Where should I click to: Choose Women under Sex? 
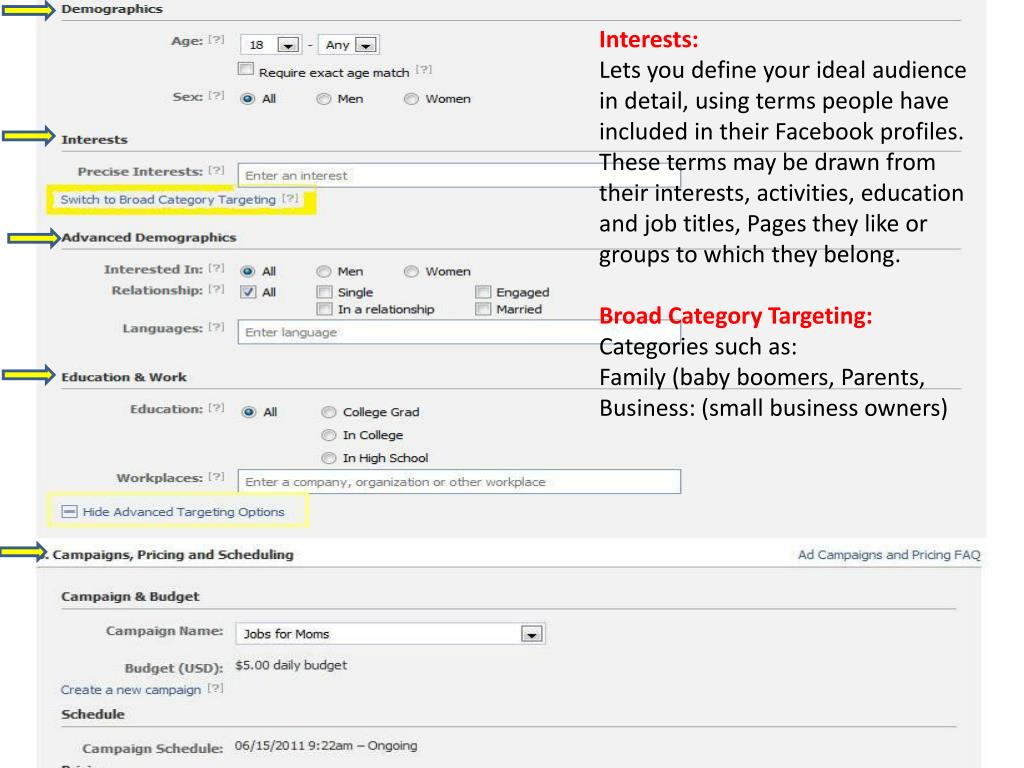[x=411, y=99]
